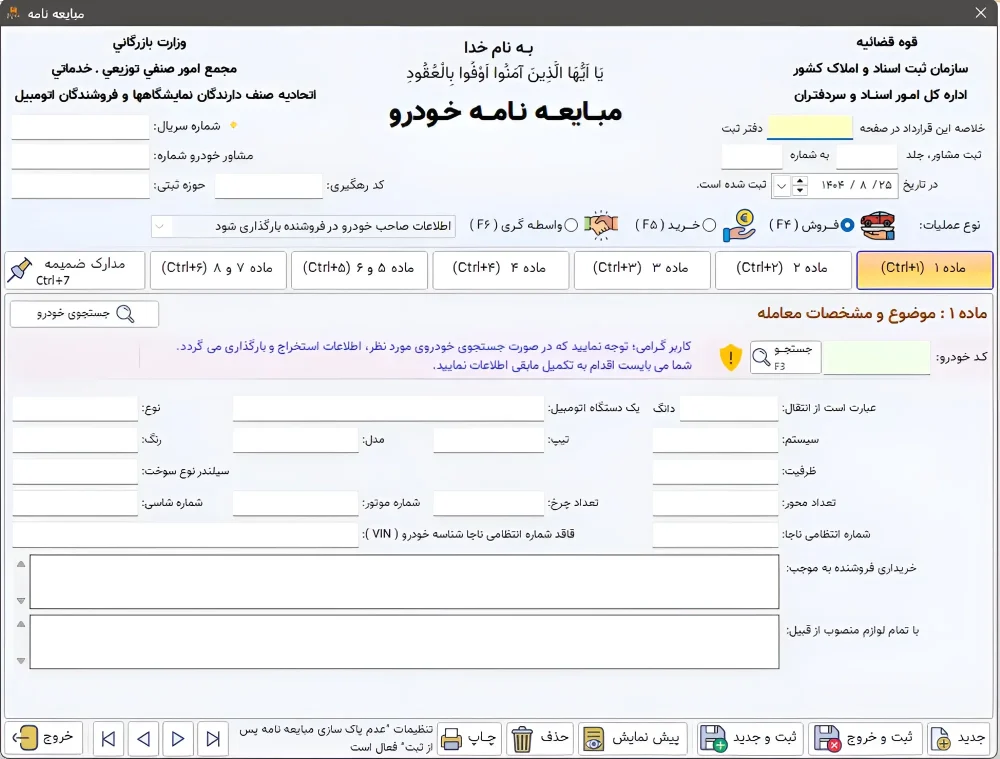
Task: Click the شماره شاسی input field
Action: click(75, 503)
